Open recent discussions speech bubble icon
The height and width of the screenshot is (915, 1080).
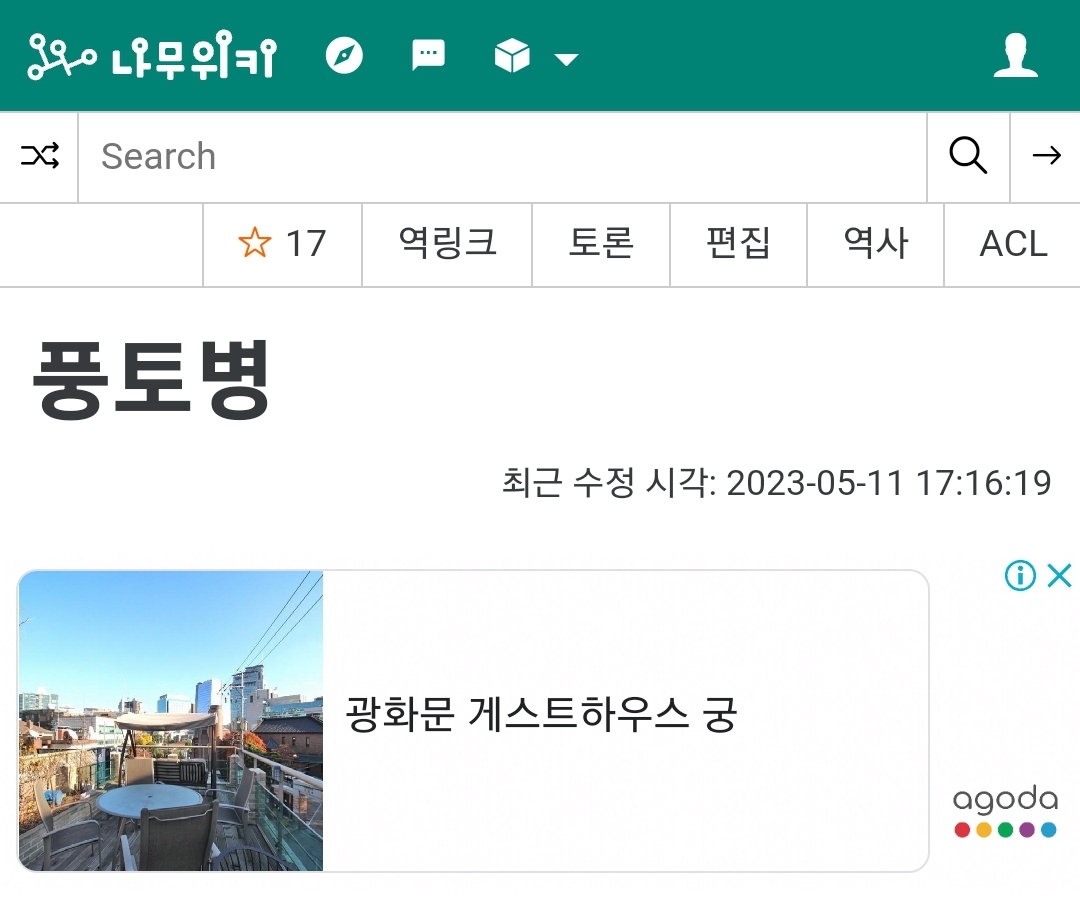coord(428,55)
